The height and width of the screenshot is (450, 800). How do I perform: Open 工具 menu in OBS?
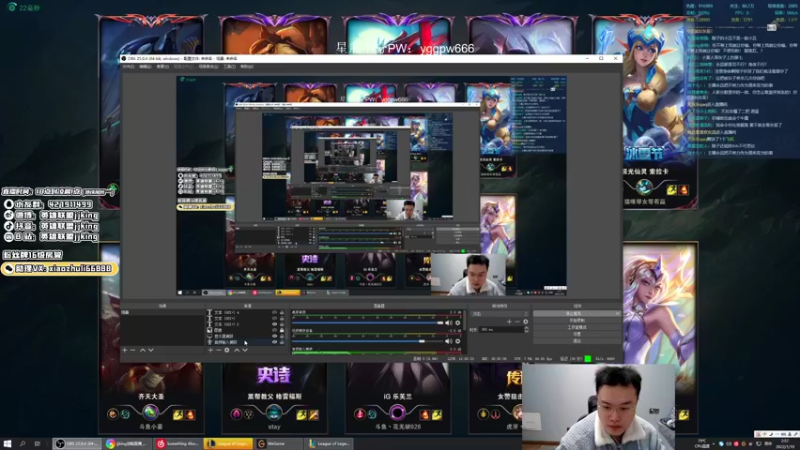[x=229, y=66]
